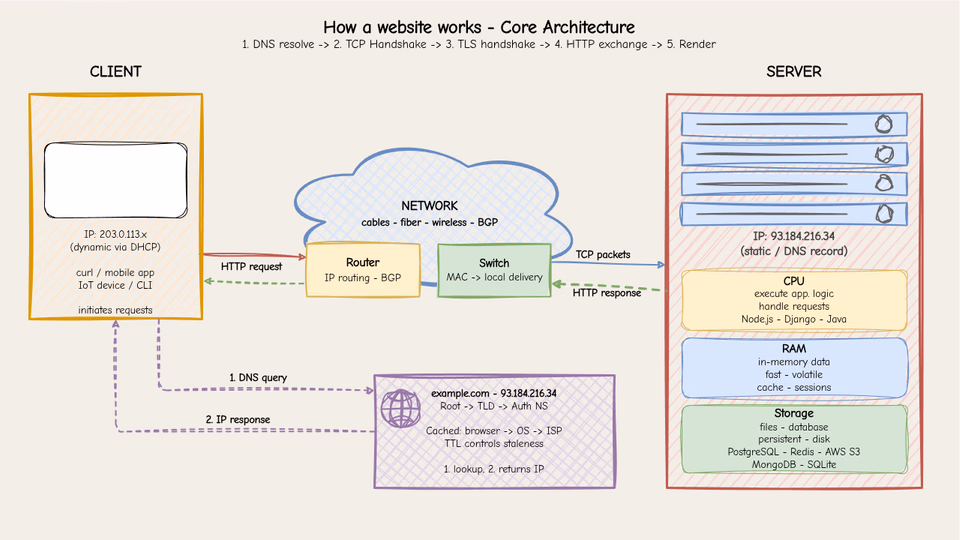Click the 'execute app. logic' text
960x540 pixels.
794,293
